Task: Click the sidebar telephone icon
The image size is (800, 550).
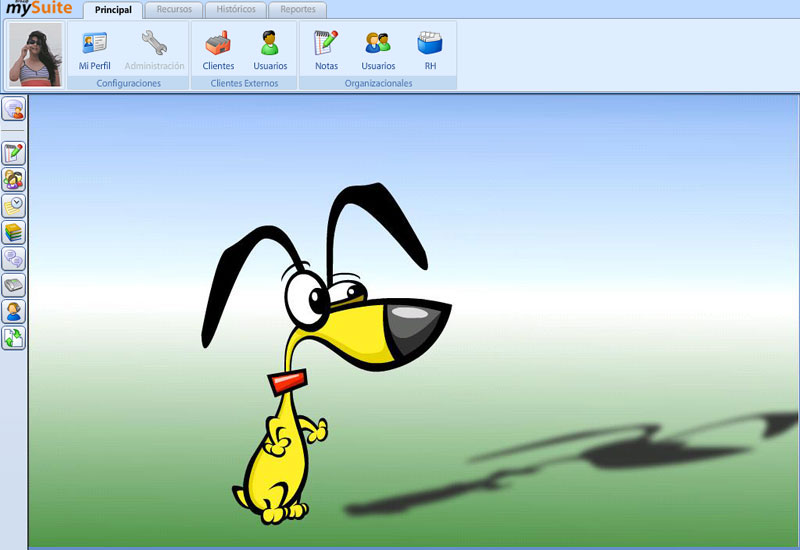Action: coord(14,286)
